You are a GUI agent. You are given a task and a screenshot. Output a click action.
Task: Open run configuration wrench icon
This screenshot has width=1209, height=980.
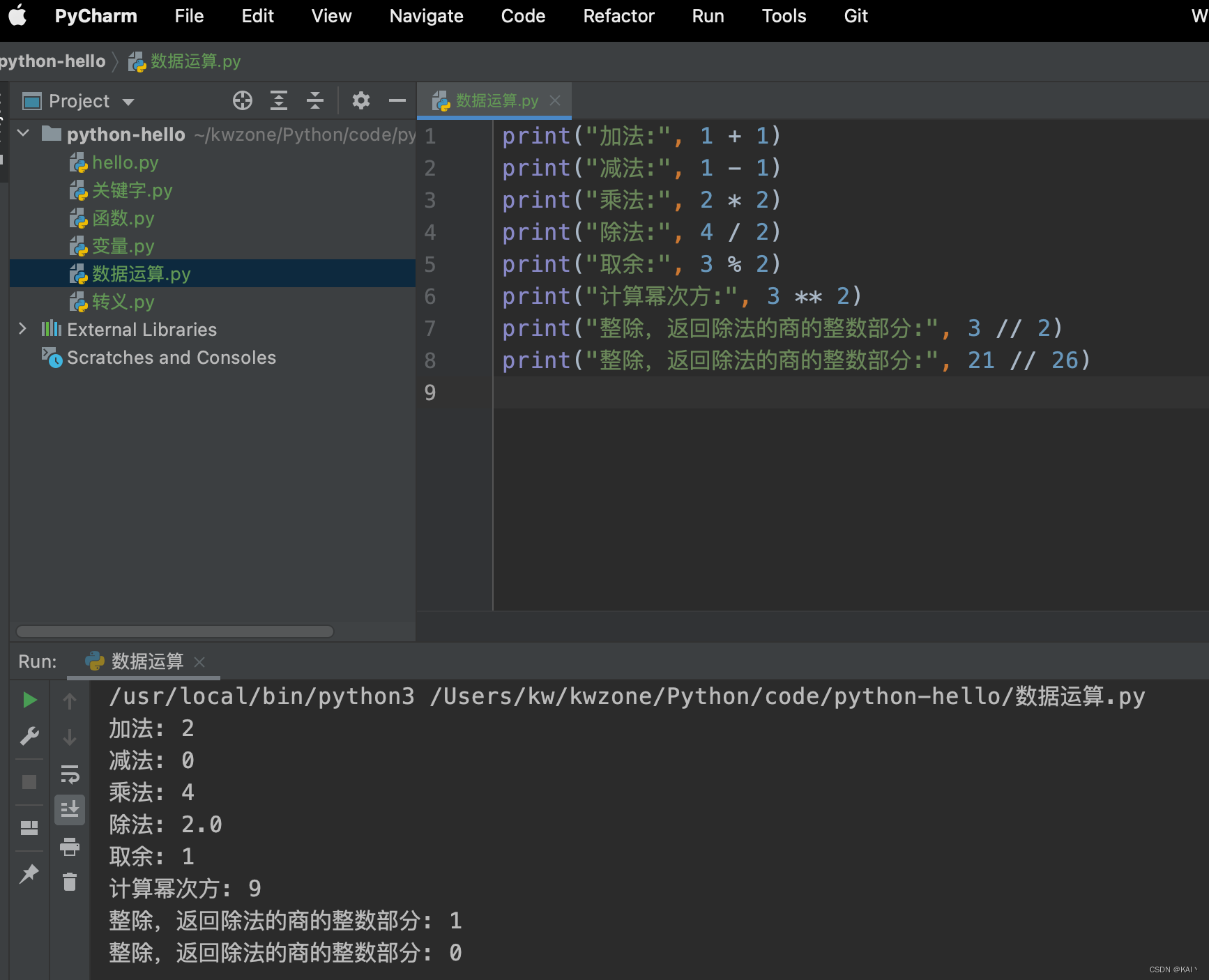click(x=29, y=736)
